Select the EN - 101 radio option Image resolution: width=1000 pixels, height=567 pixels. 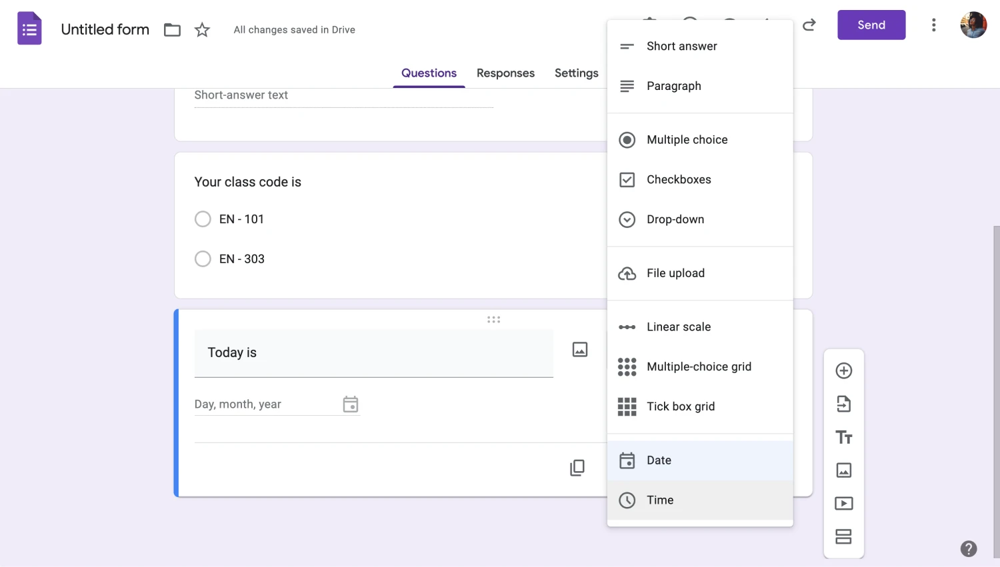pyautogui.click(x=203, y=219)
